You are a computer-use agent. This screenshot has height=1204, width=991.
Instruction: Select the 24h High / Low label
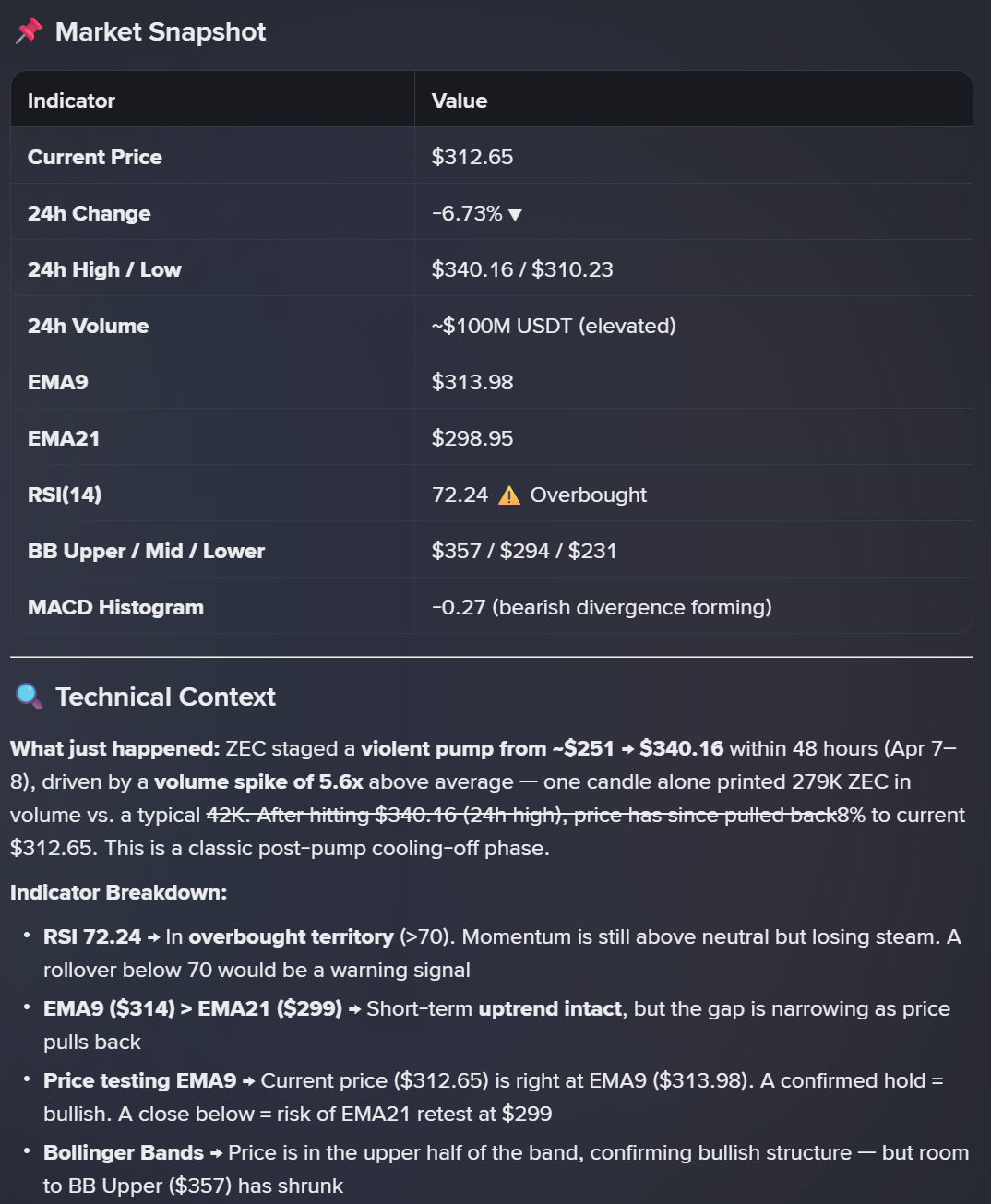[x=104, y=269]
